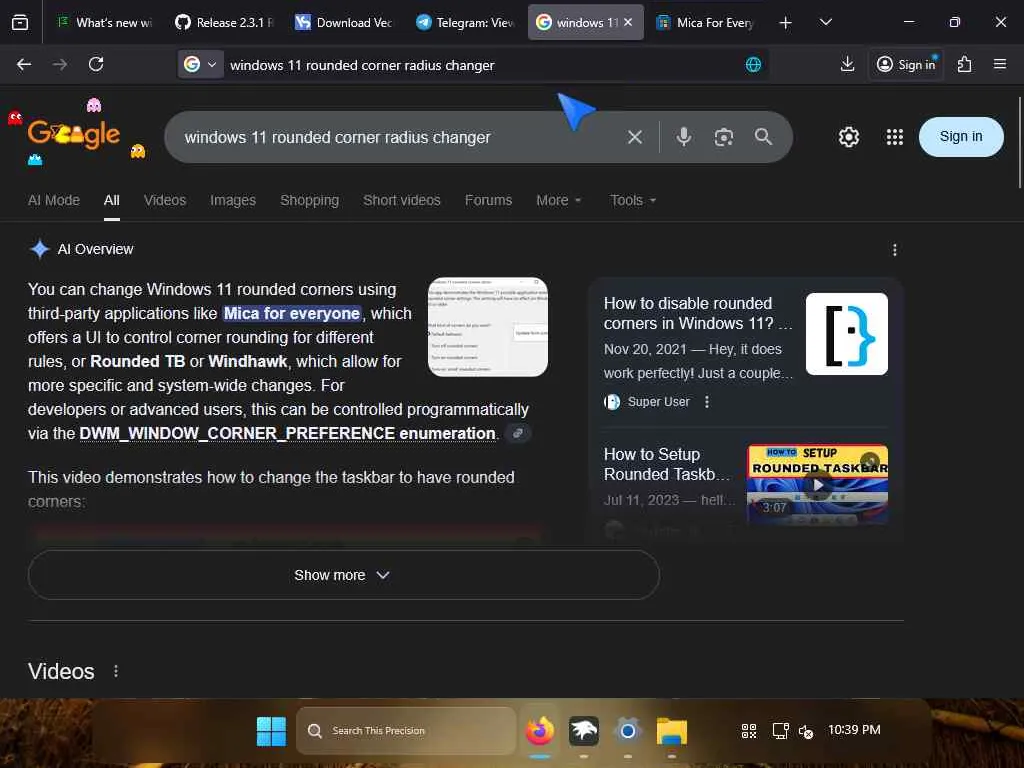Submit search with magnifier icon
The height and width of the screenshot is (768, 1024).
pos(763,137)
